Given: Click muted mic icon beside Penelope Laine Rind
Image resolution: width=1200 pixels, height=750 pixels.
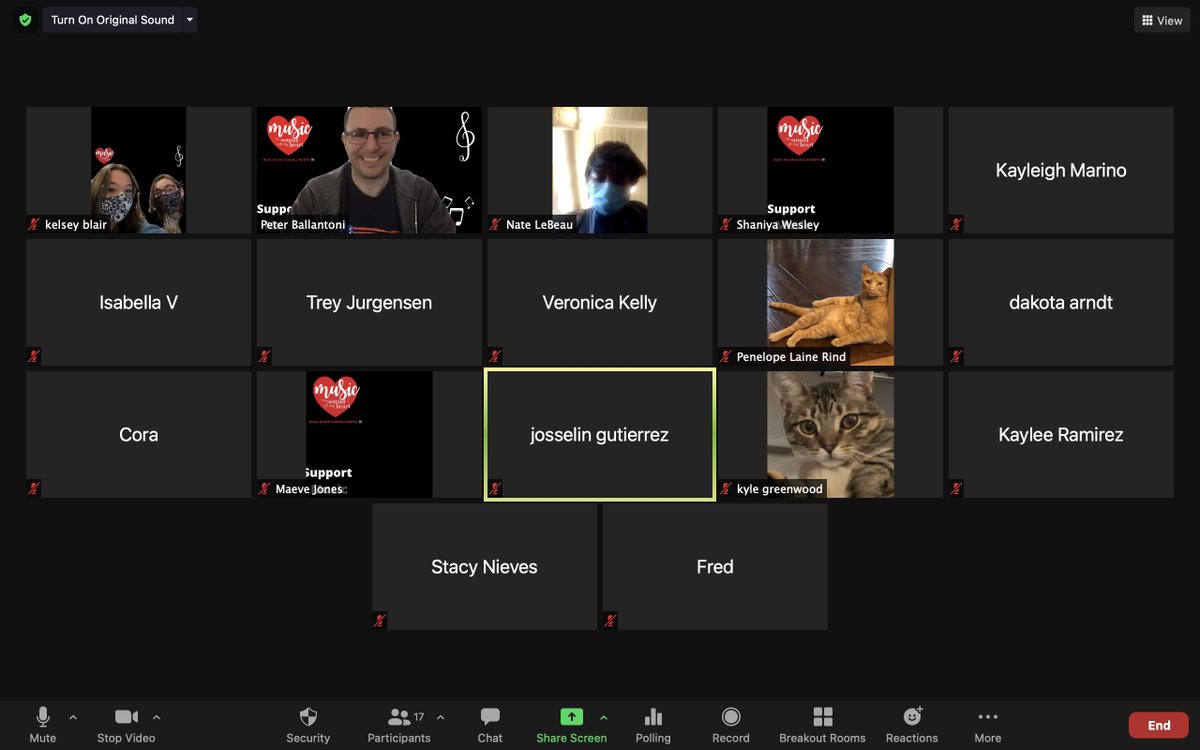Looking at the screenshot, I should tap(726, 356).
